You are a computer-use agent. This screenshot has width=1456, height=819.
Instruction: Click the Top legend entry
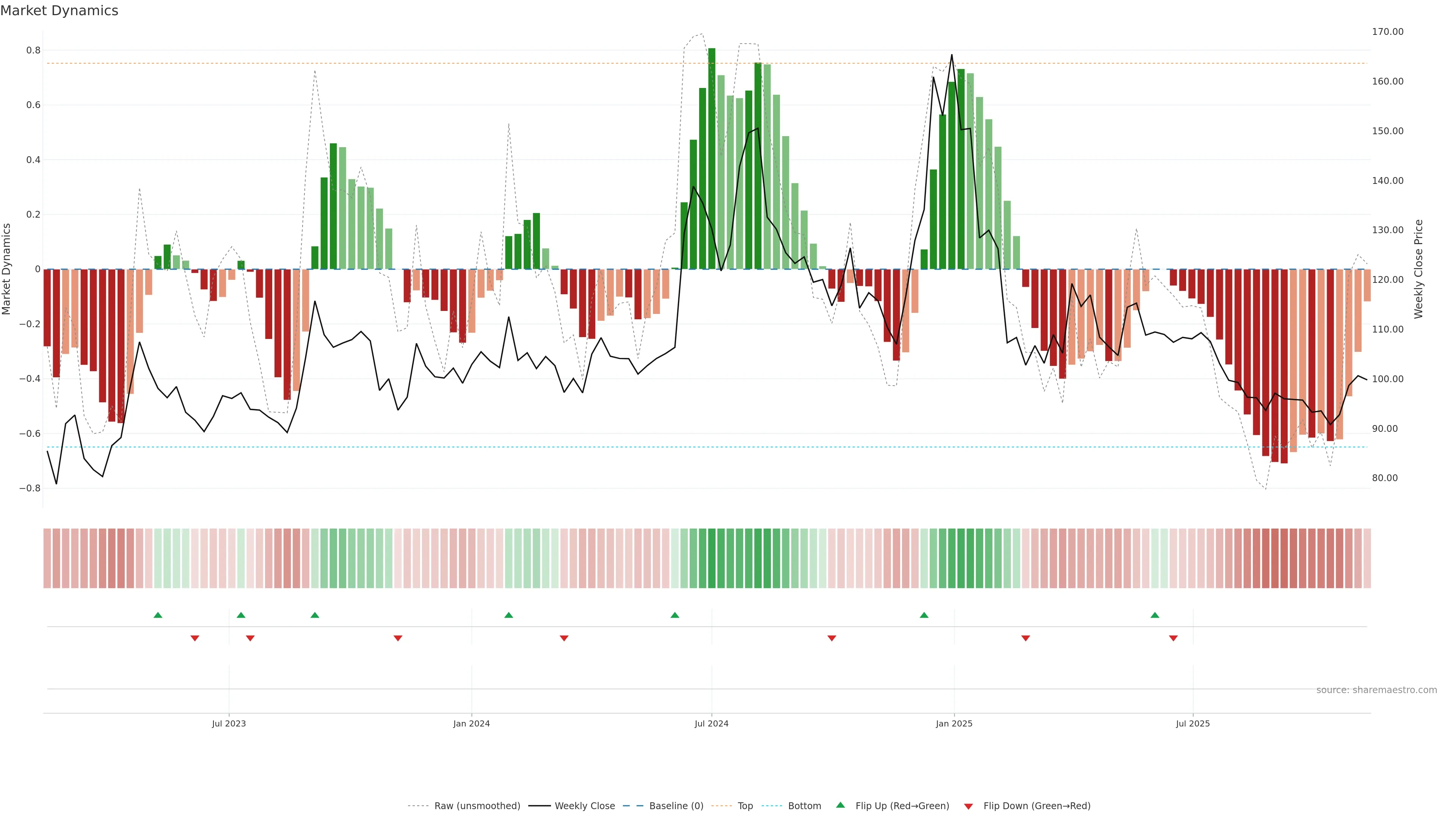(x=745, y=806)
